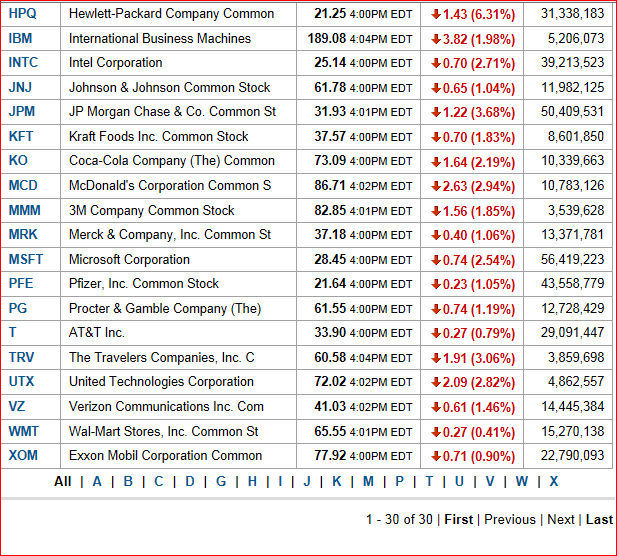Open the UTX ticker symbol

[x=22, y=382]
